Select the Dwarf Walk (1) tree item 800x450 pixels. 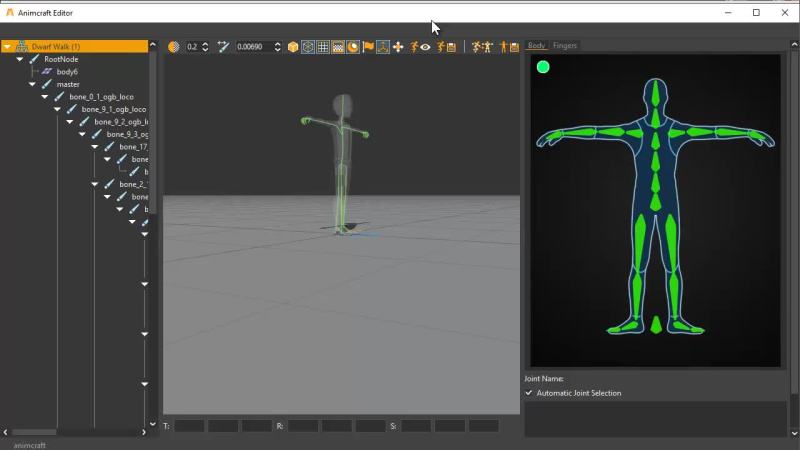coord(74,46)
